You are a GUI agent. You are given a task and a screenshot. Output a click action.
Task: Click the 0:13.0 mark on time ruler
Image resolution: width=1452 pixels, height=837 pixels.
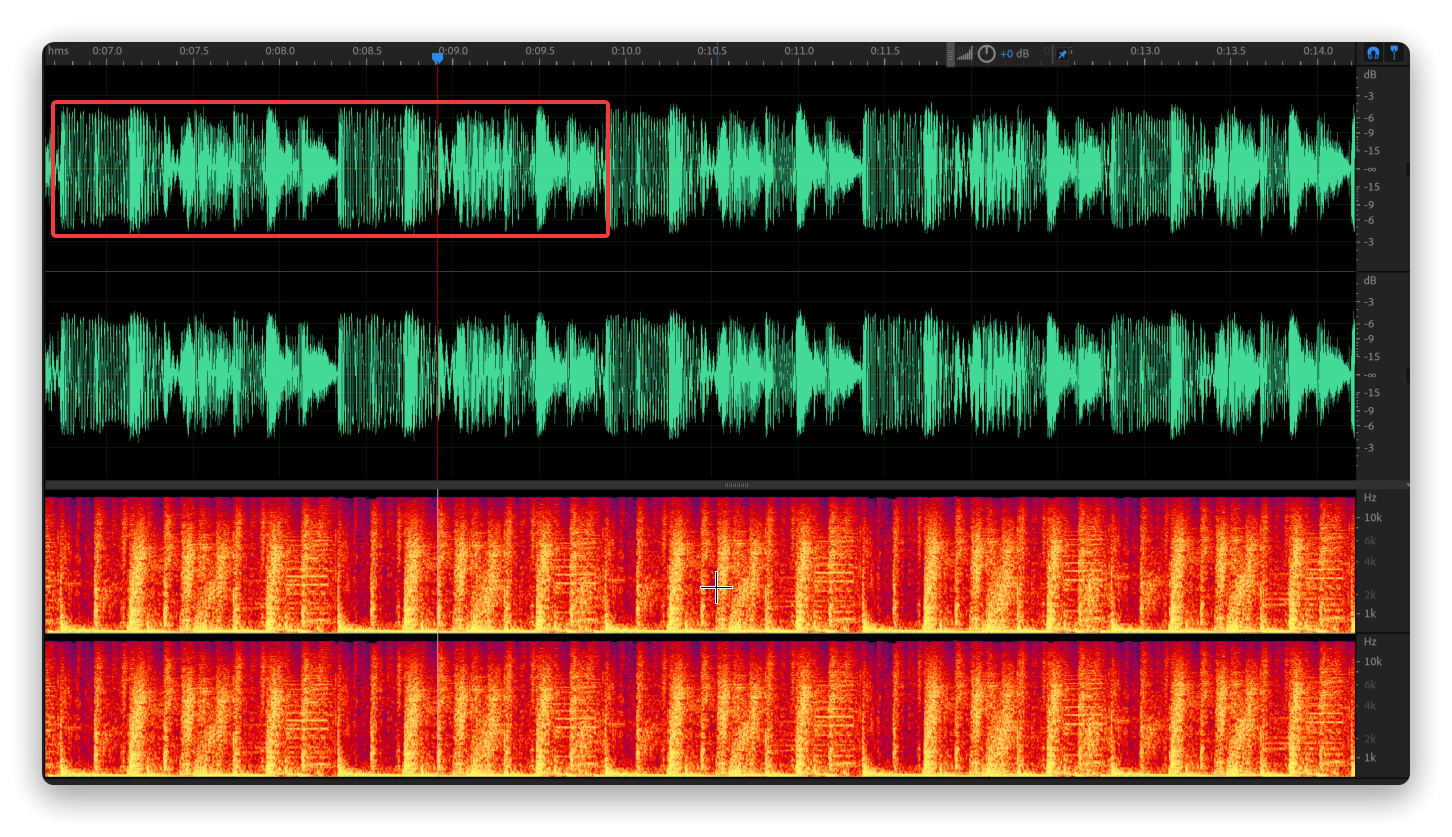(1145, 50)
